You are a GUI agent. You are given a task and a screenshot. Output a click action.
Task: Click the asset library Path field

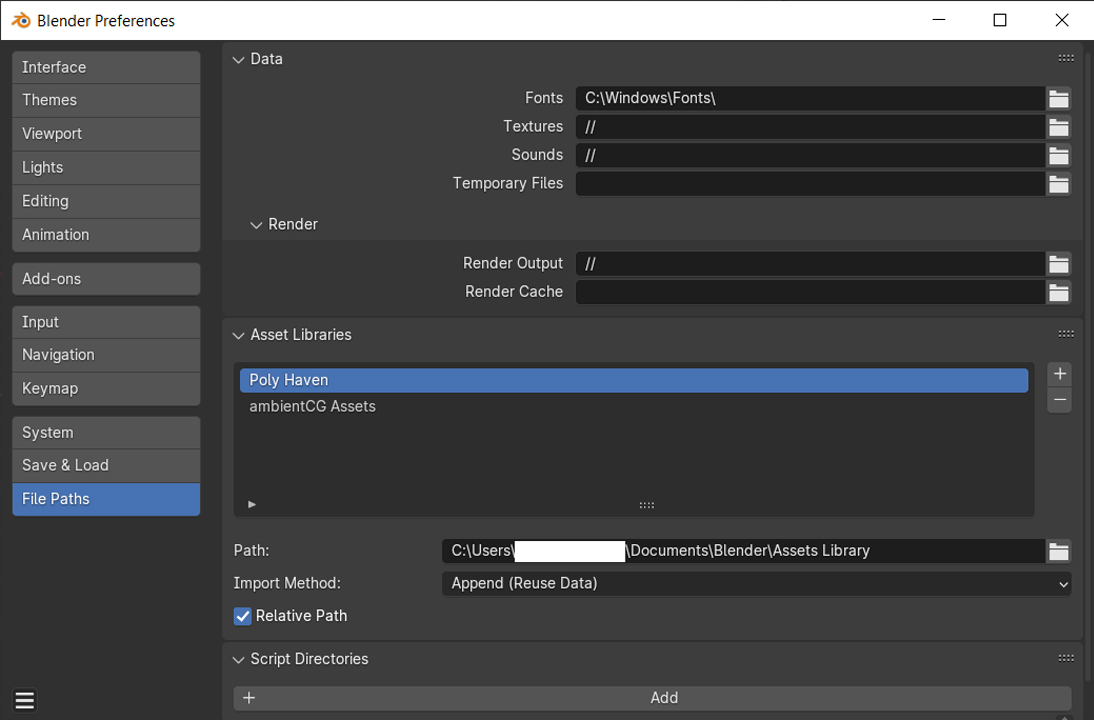pyautogui.click(x=743, y=551)
